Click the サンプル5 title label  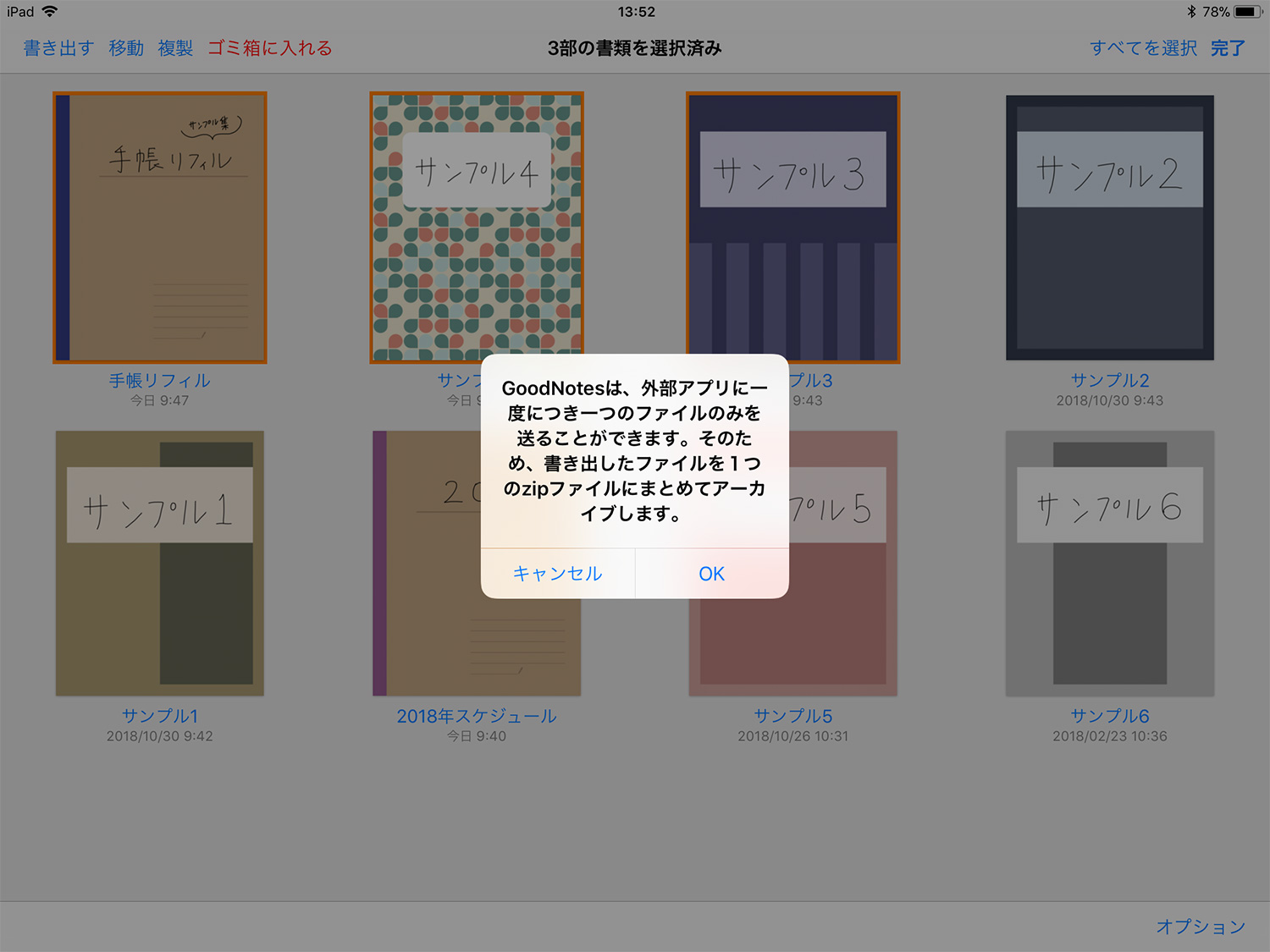793,716
